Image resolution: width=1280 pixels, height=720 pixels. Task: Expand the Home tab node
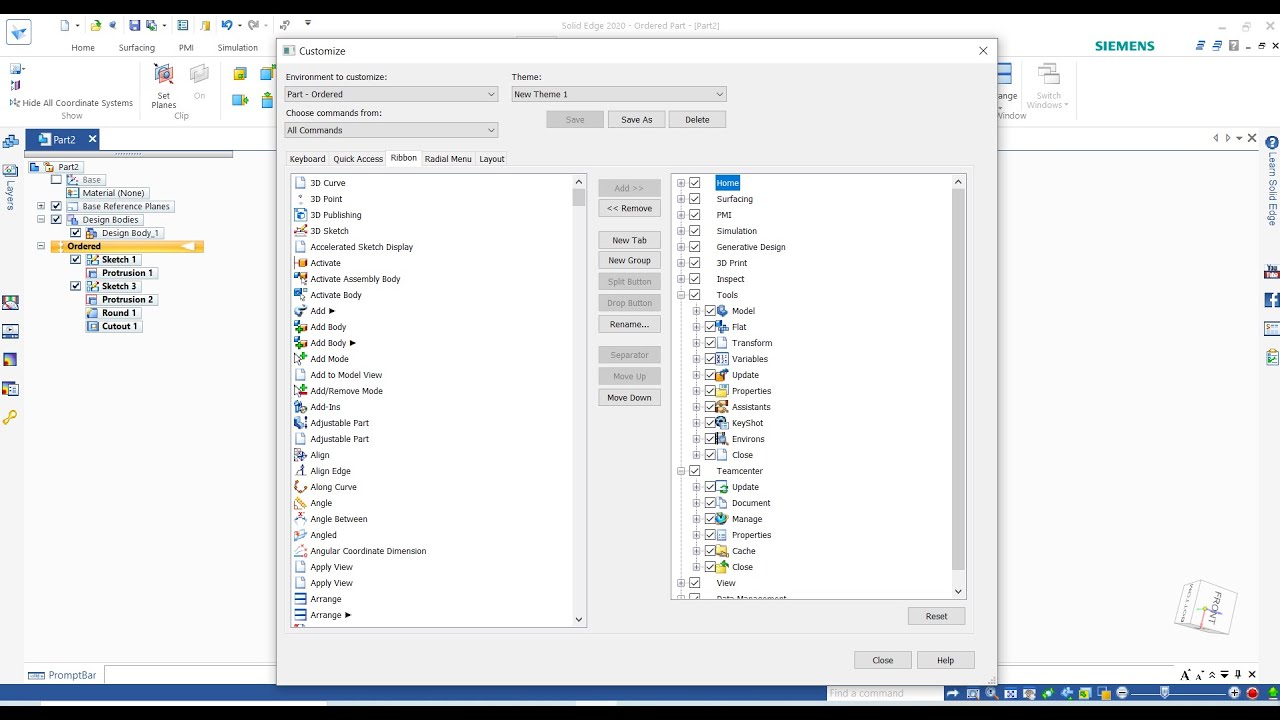(681, 183)
